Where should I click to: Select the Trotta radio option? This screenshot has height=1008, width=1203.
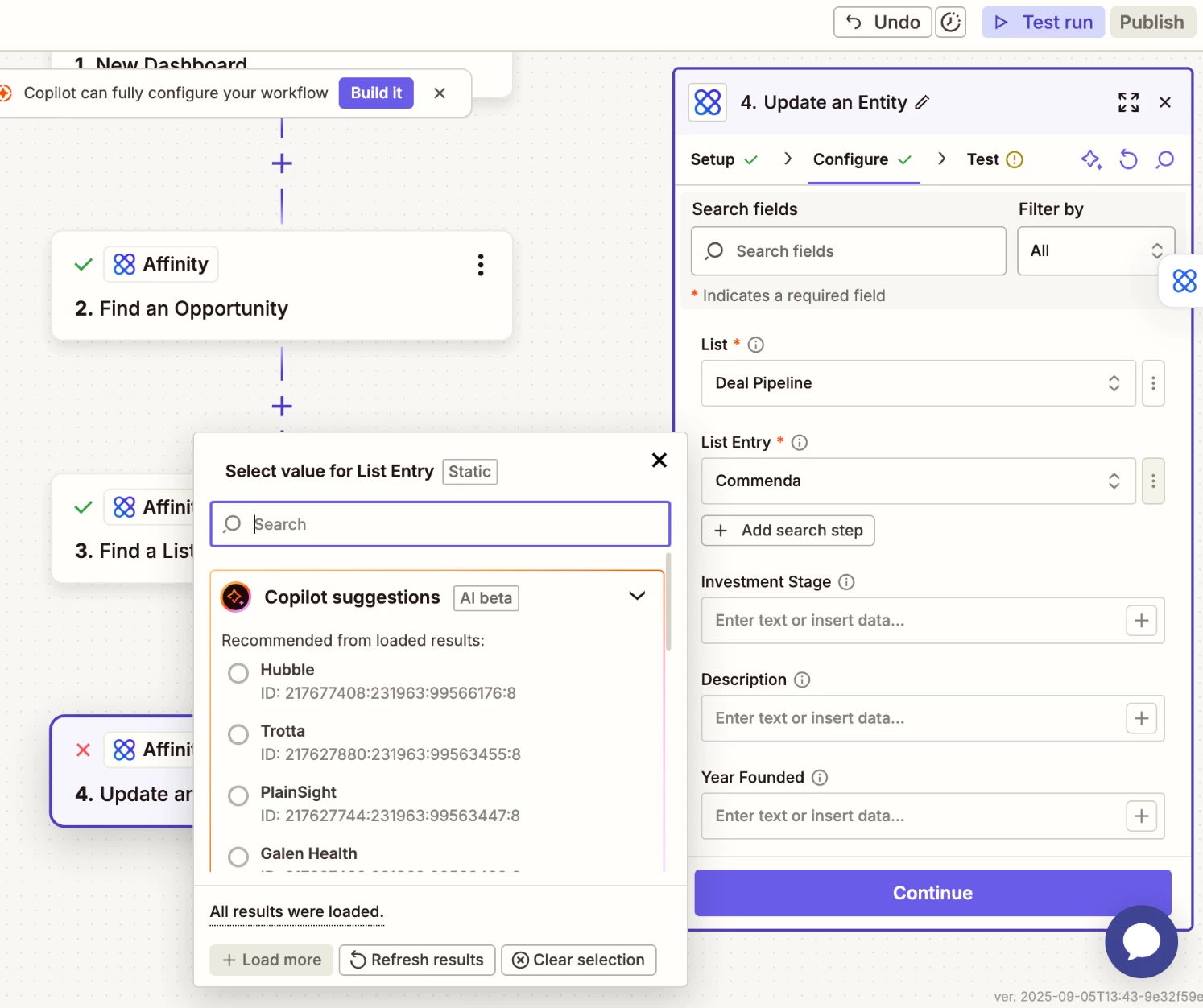point(238,734)
